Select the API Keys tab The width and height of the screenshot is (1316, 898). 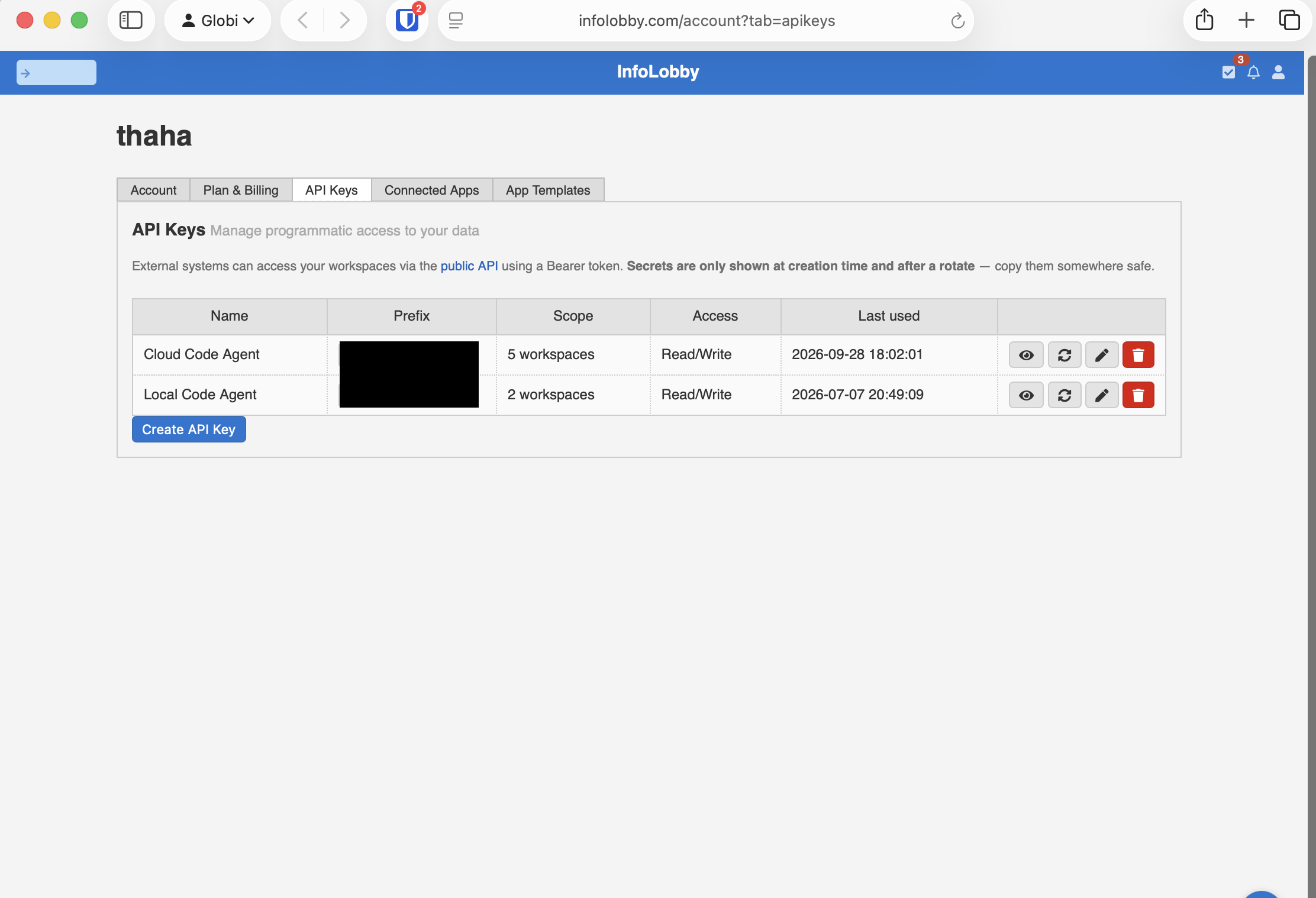click(x=331, y=190)
